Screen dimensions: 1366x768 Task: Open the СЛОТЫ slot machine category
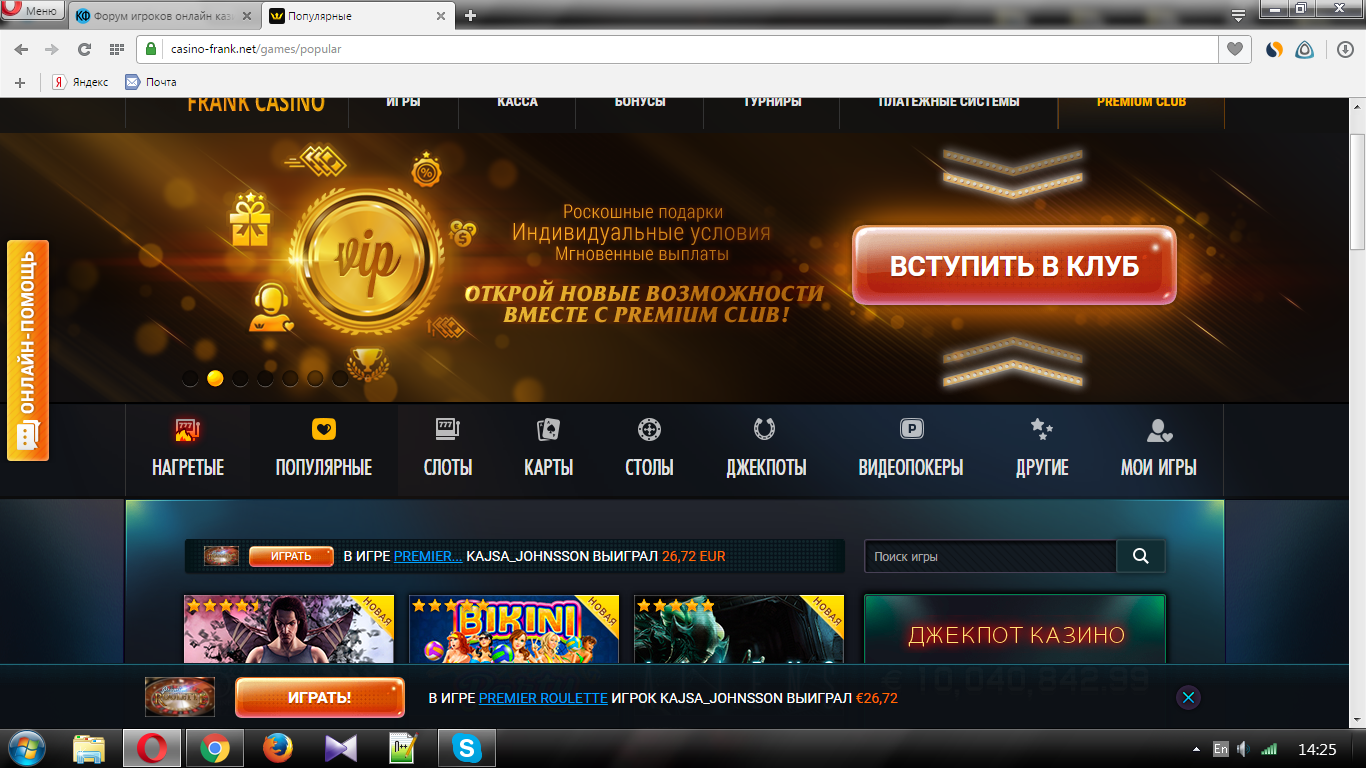tap(448, 450)
